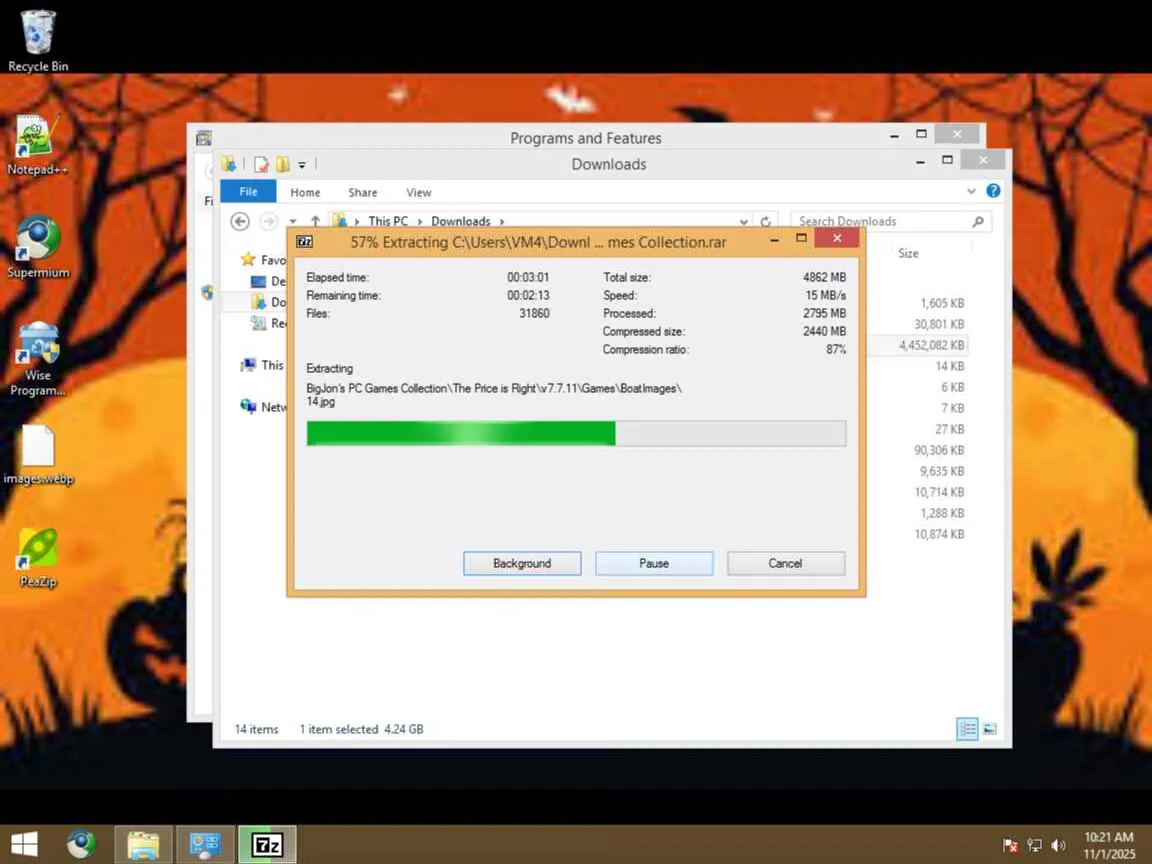Expand the recent locations dropdown arrow
1152x864 pixels.
[x=292, y=221]
